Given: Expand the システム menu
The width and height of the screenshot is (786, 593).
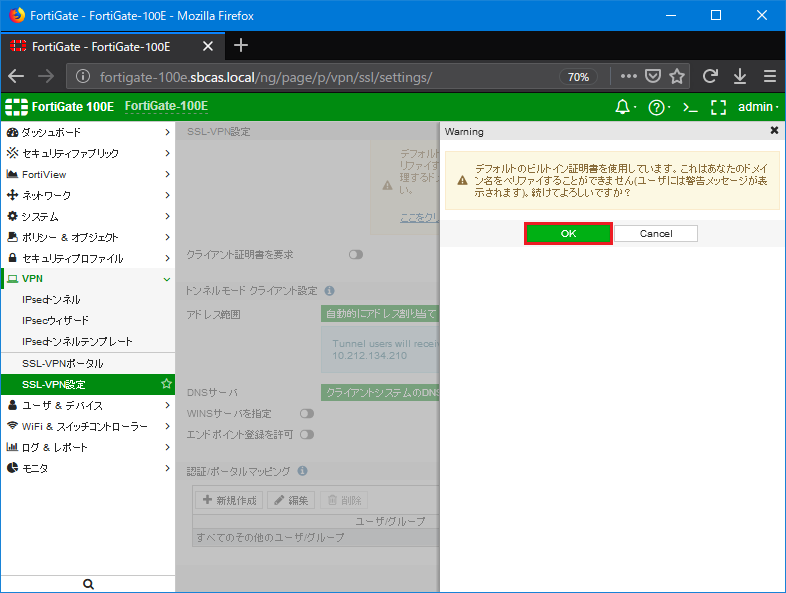Looking at the screenshot, I should tap(88, 217).
